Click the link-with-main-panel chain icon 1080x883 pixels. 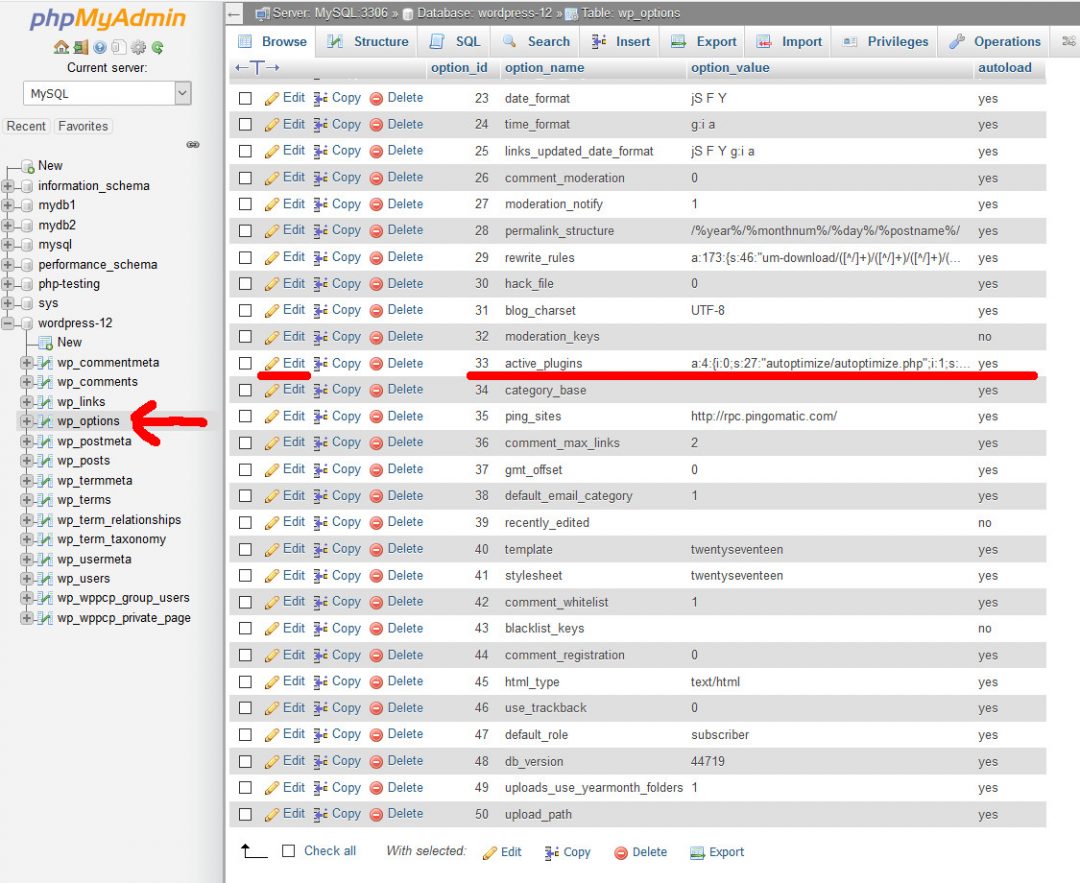pyautogui.click(x=193, y=145)
